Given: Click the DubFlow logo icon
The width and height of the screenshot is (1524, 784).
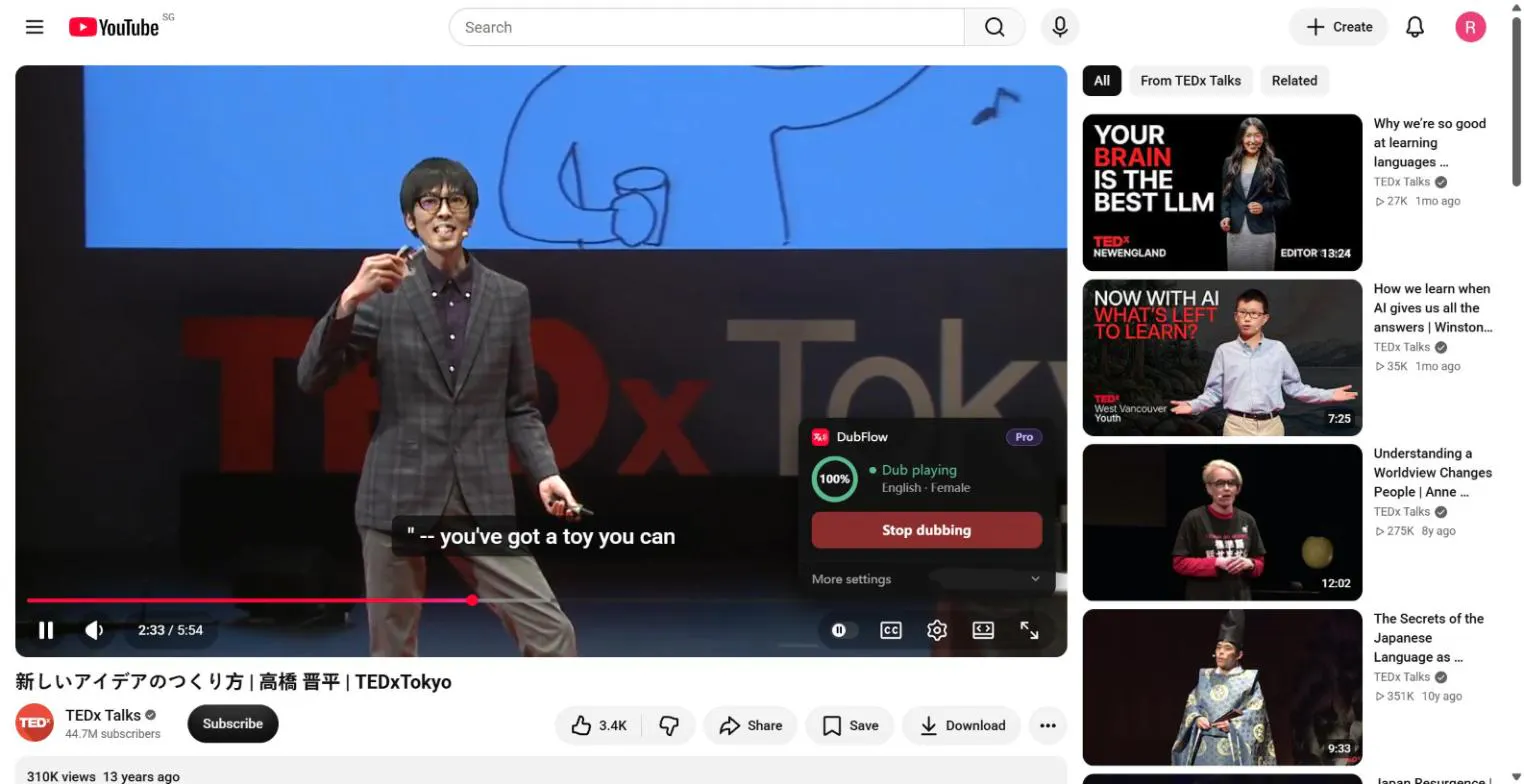Looking at the screenshot, I should [820, 437].
